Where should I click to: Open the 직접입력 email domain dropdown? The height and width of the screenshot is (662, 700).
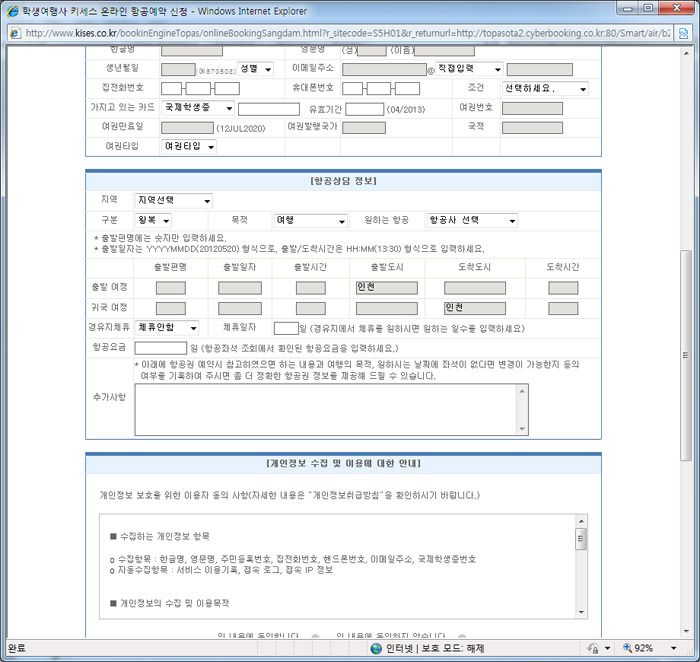click(x=469, y=69)
